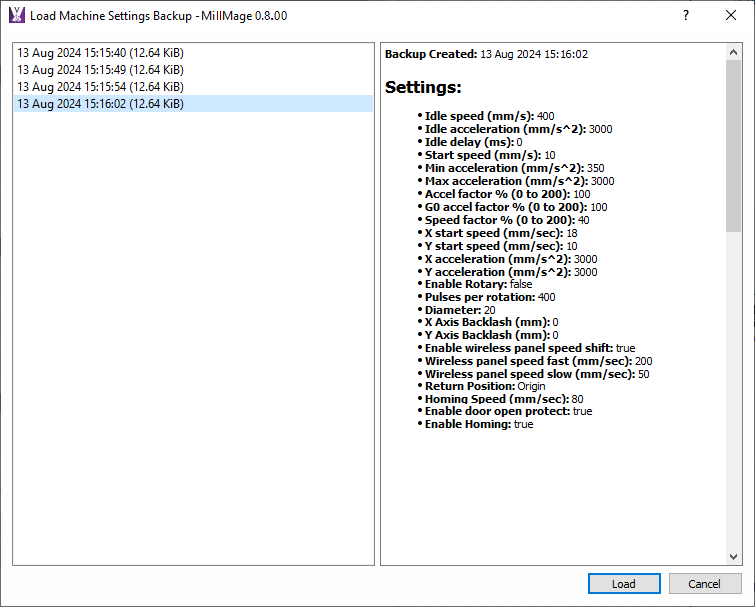Click the blue Origin return position value

[x=531, y=386]
